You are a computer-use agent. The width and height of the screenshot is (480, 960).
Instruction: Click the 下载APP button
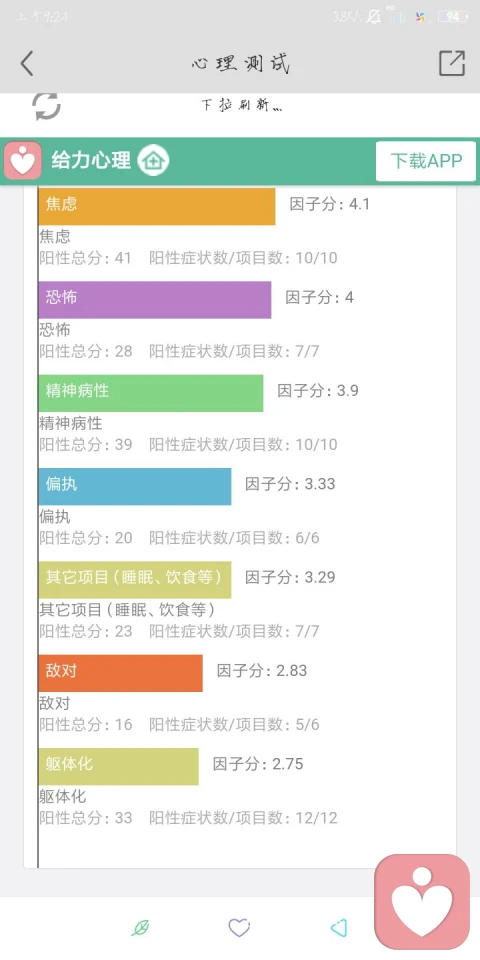coord(426,161)
